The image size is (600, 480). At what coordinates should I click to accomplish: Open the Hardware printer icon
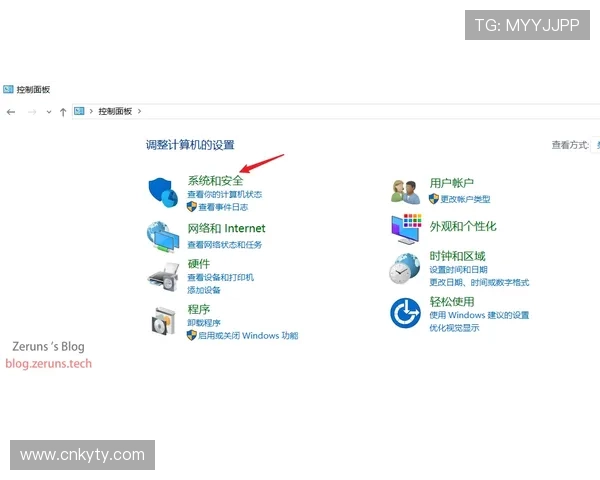tap(163, 278)
